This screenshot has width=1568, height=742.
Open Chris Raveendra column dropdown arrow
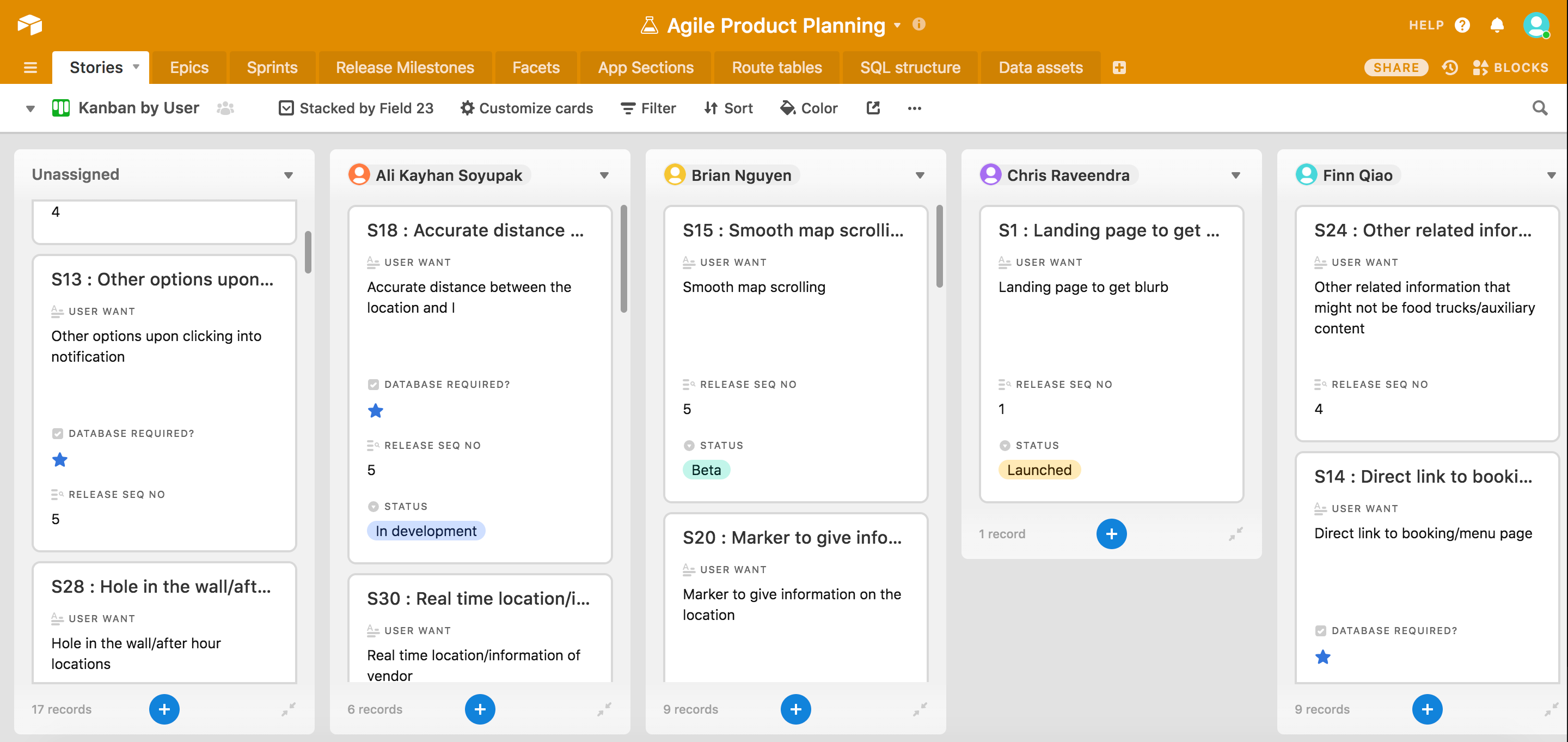tap(1235, 175)
